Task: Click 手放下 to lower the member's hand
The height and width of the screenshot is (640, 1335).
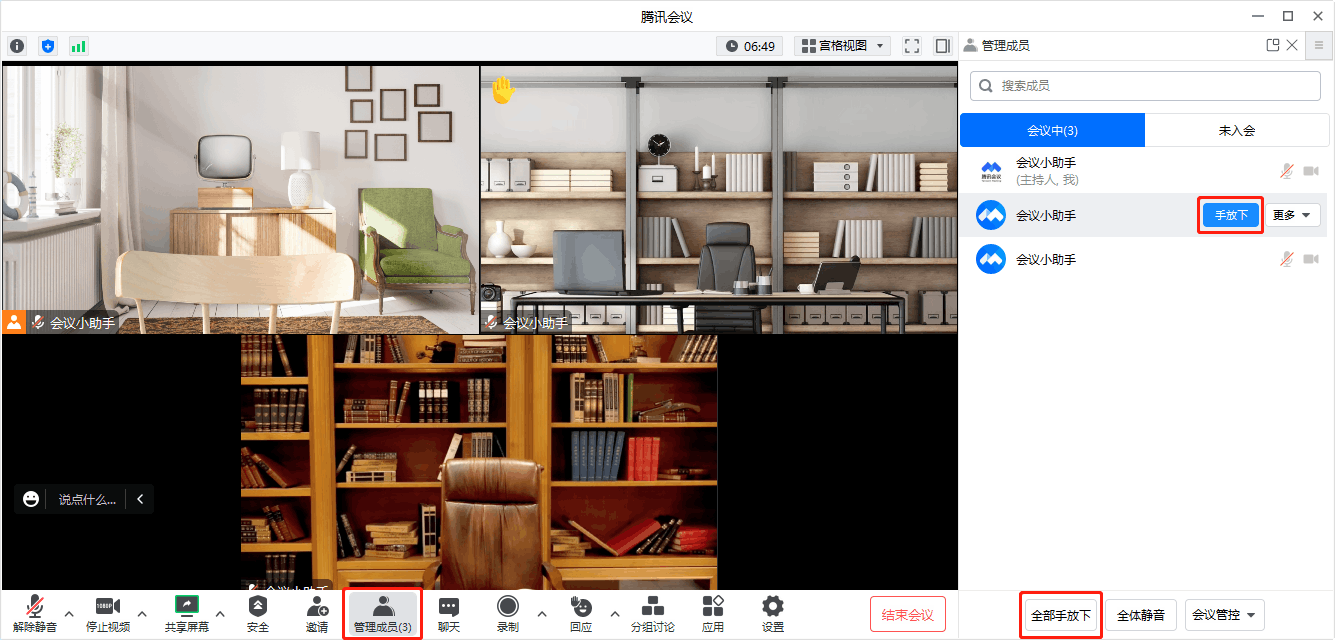Action: tap(1231, 215)
